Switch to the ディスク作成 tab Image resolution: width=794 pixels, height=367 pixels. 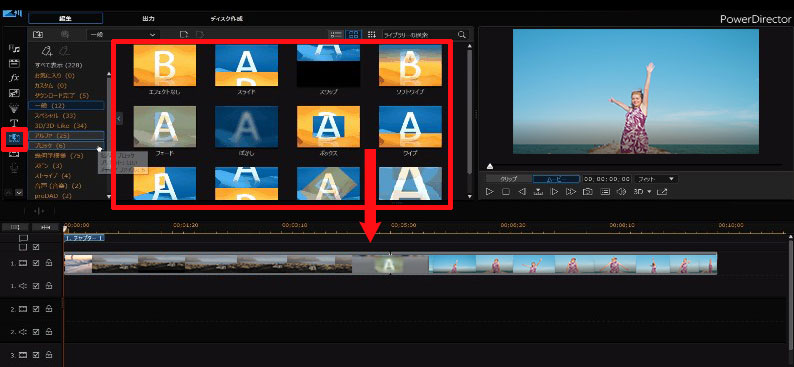(226, 19)
